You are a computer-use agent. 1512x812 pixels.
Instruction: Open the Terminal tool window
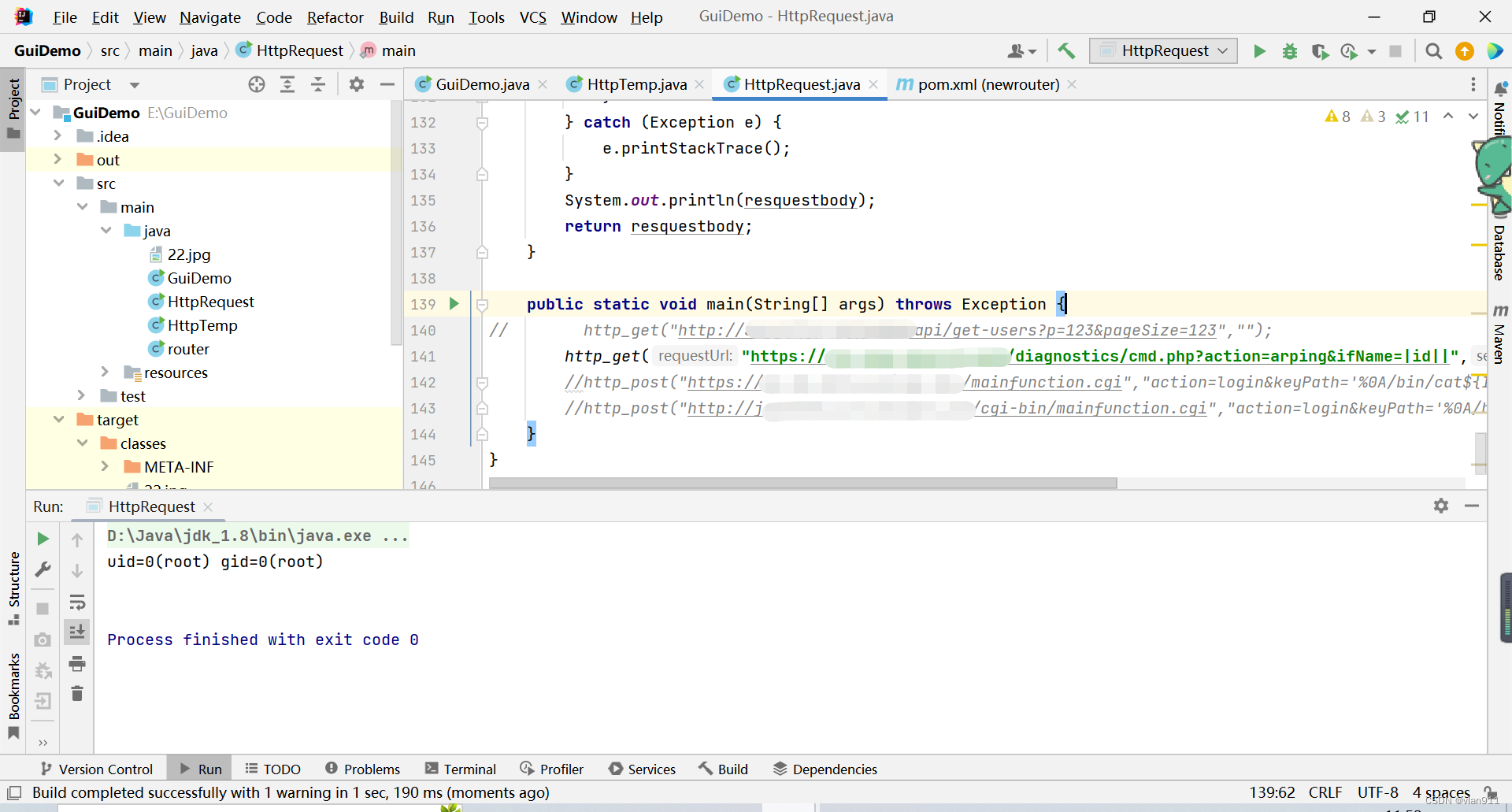coord(461,769)
